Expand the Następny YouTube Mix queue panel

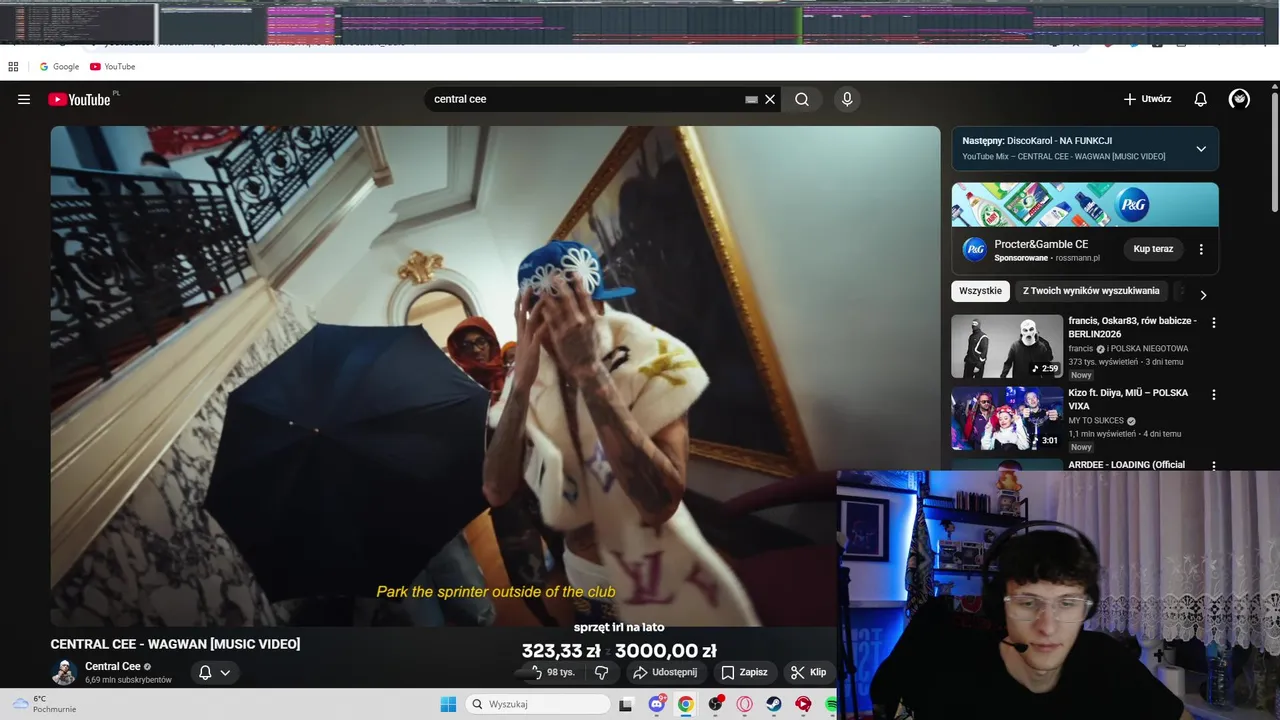[x=1201, y=149]
